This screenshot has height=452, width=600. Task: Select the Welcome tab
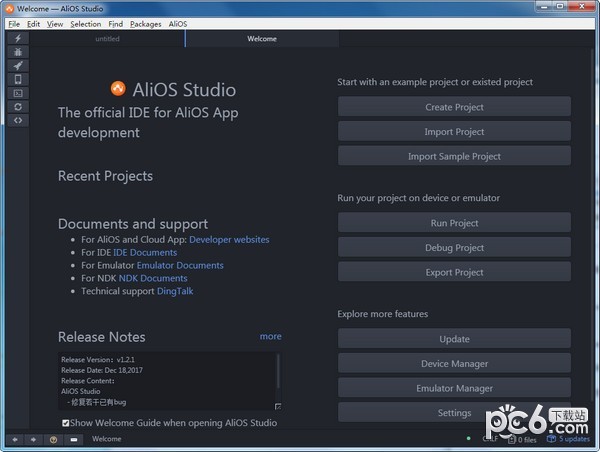point(262,39)
